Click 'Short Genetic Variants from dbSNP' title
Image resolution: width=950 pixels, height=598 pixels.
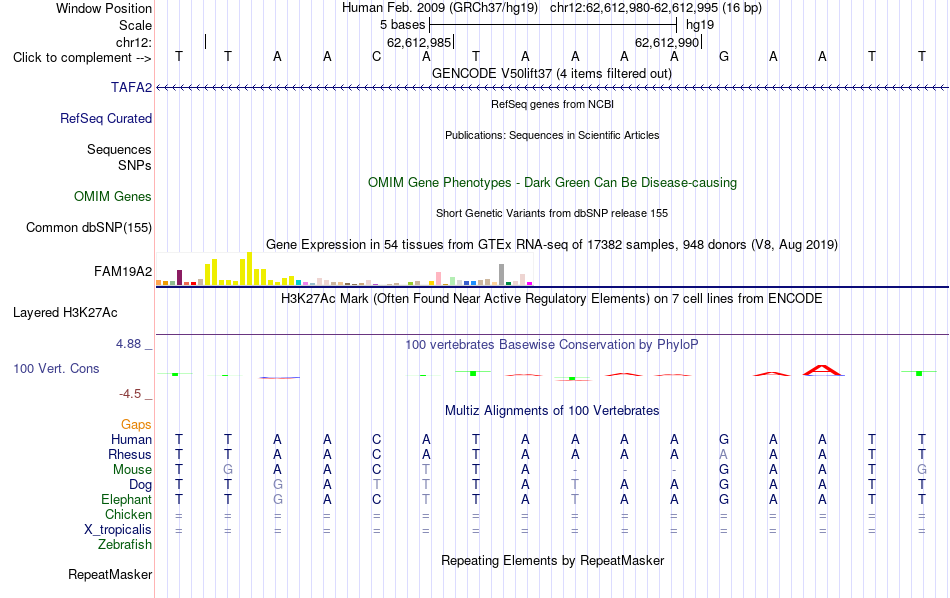[x=552, y=213]
